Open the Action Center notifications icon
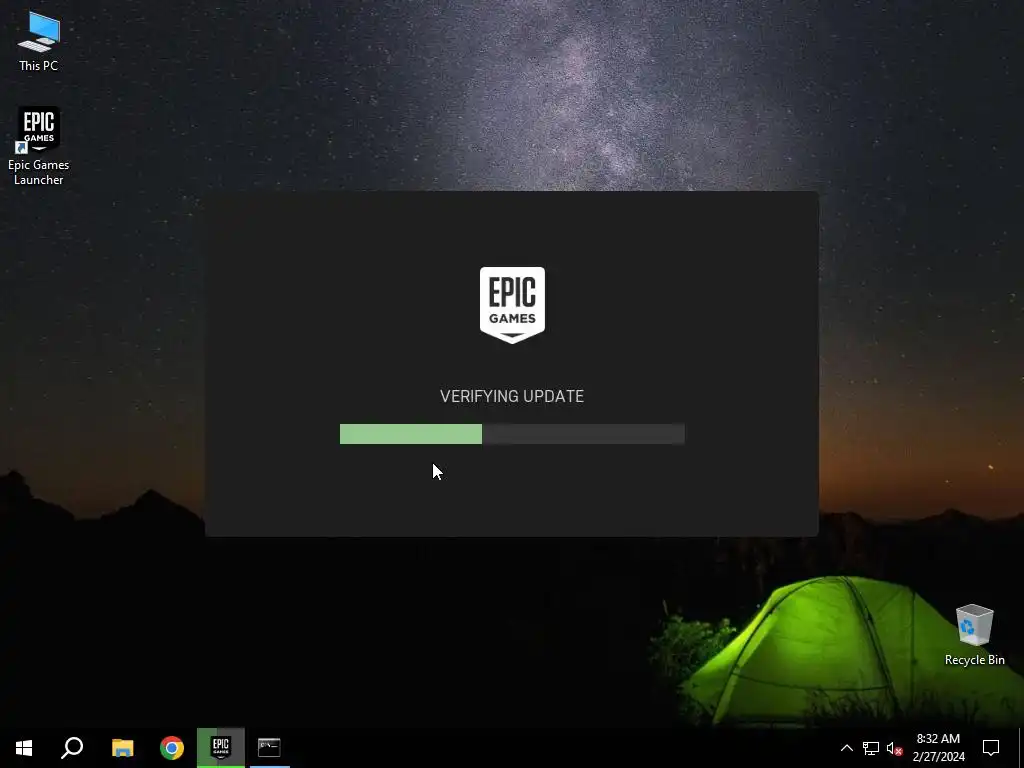 tap(991, 748)
